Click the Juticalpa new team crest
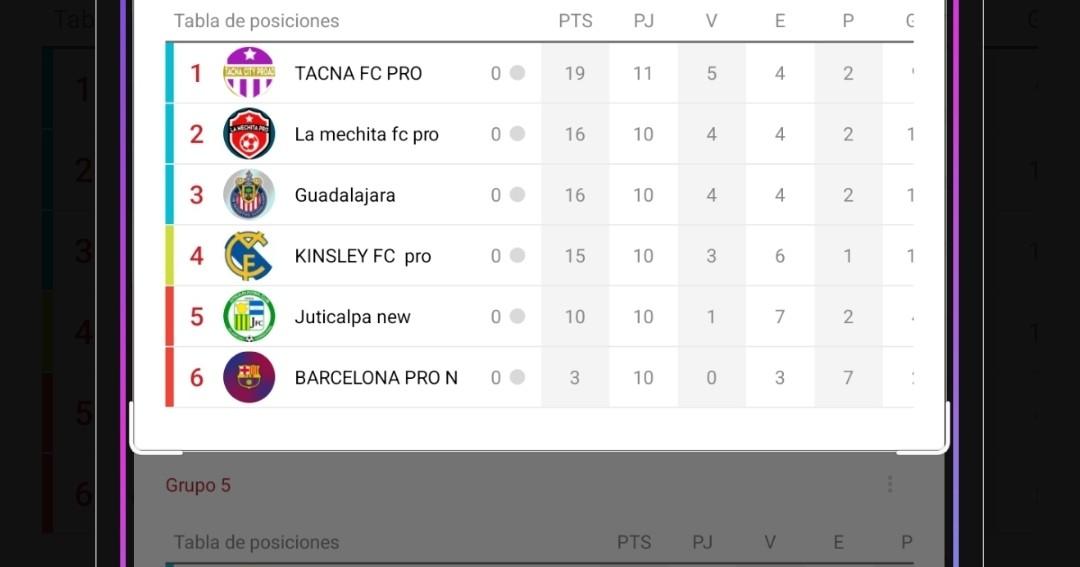The height and width of the screenshot is (567, 1080). tap(249, 317)
